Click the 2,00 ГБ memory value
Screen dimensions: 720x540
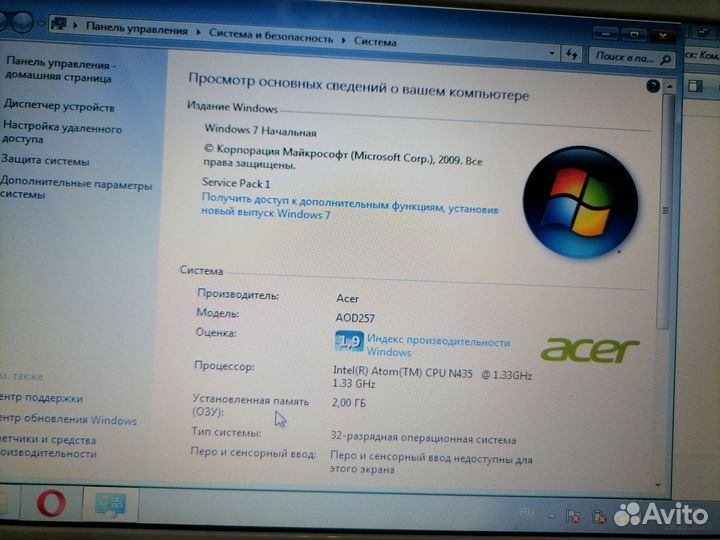tap(349, 403)
